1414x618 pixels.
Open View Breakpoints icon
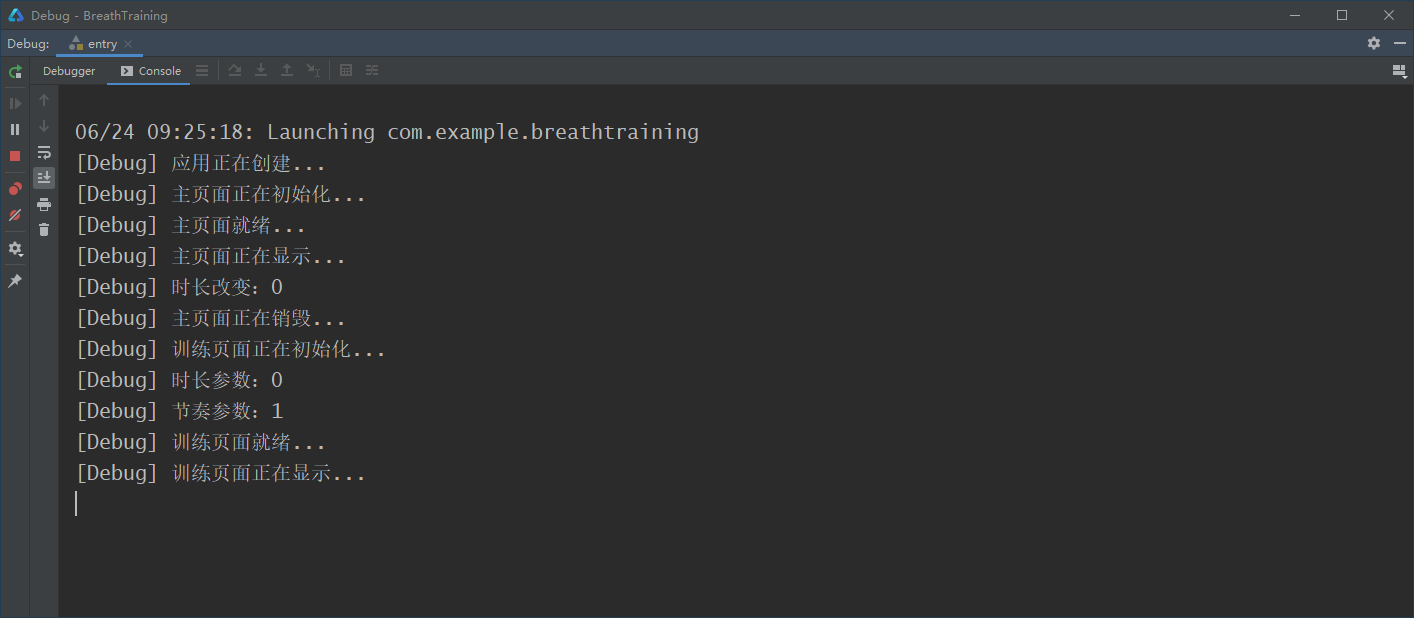point(15,188)
